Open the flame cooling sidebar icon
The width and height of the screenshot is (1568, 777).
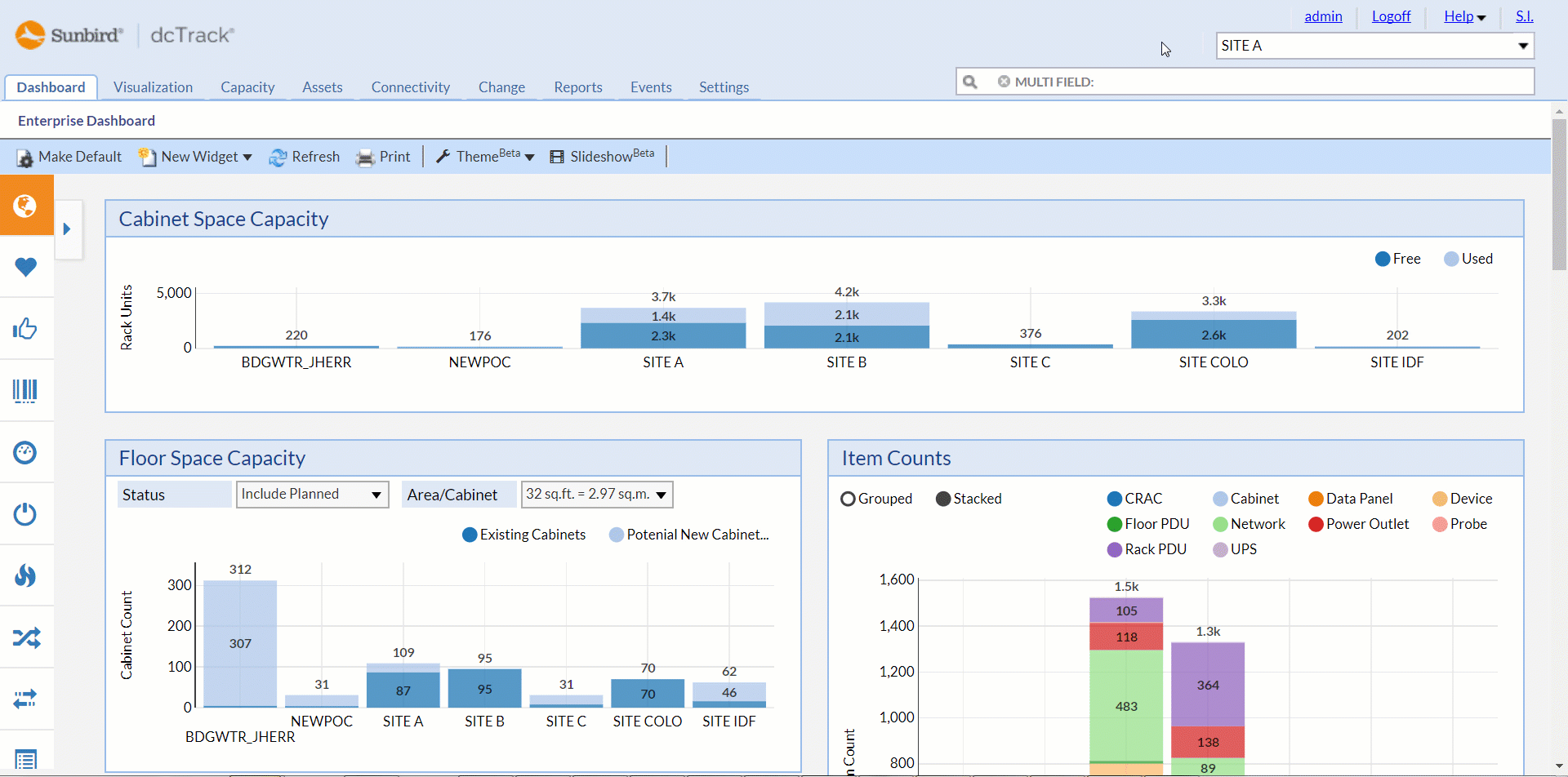pos(26,576)
